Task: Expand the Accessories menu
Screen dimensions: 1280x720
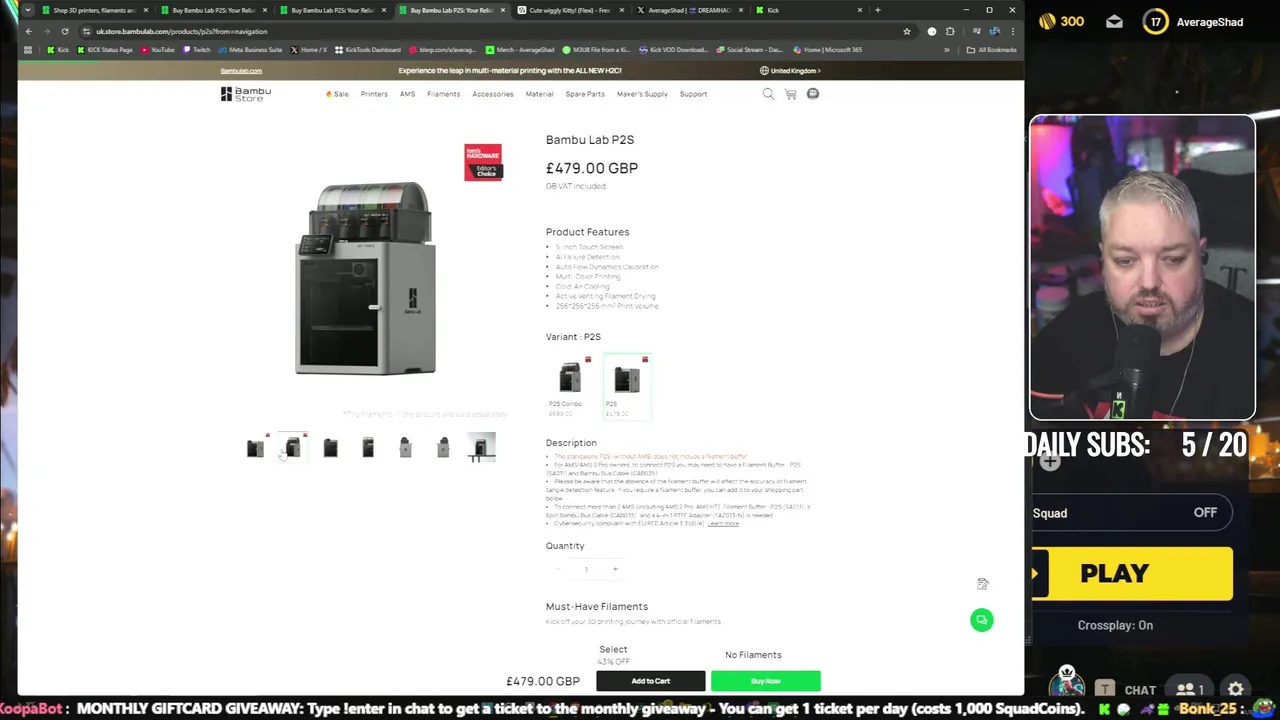Action: click(493, 94)
